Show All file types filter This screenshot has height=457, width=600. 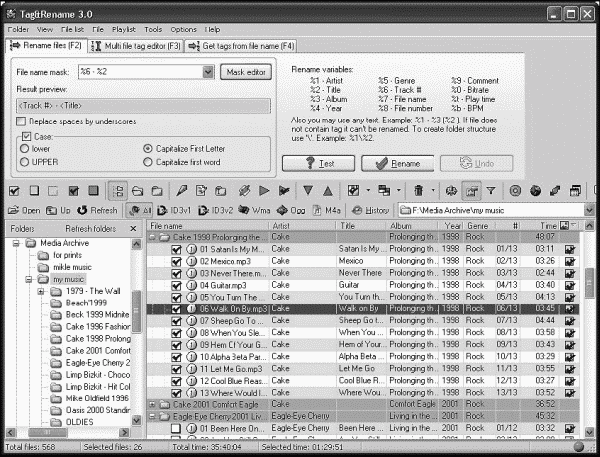tap(140, 211)
